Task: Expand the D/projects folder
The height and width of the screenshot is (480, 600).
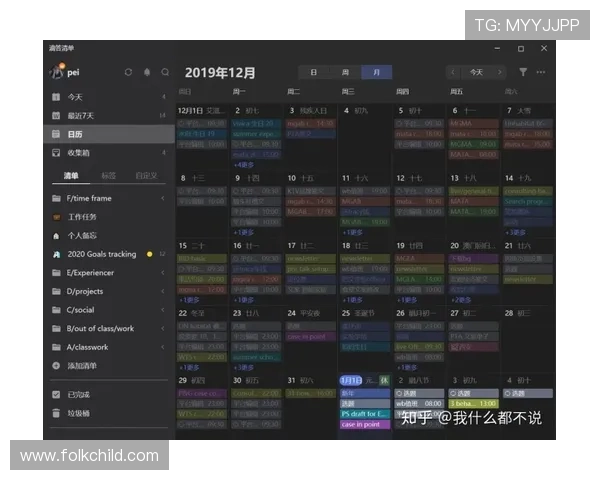Action: [x=85, y=291]
